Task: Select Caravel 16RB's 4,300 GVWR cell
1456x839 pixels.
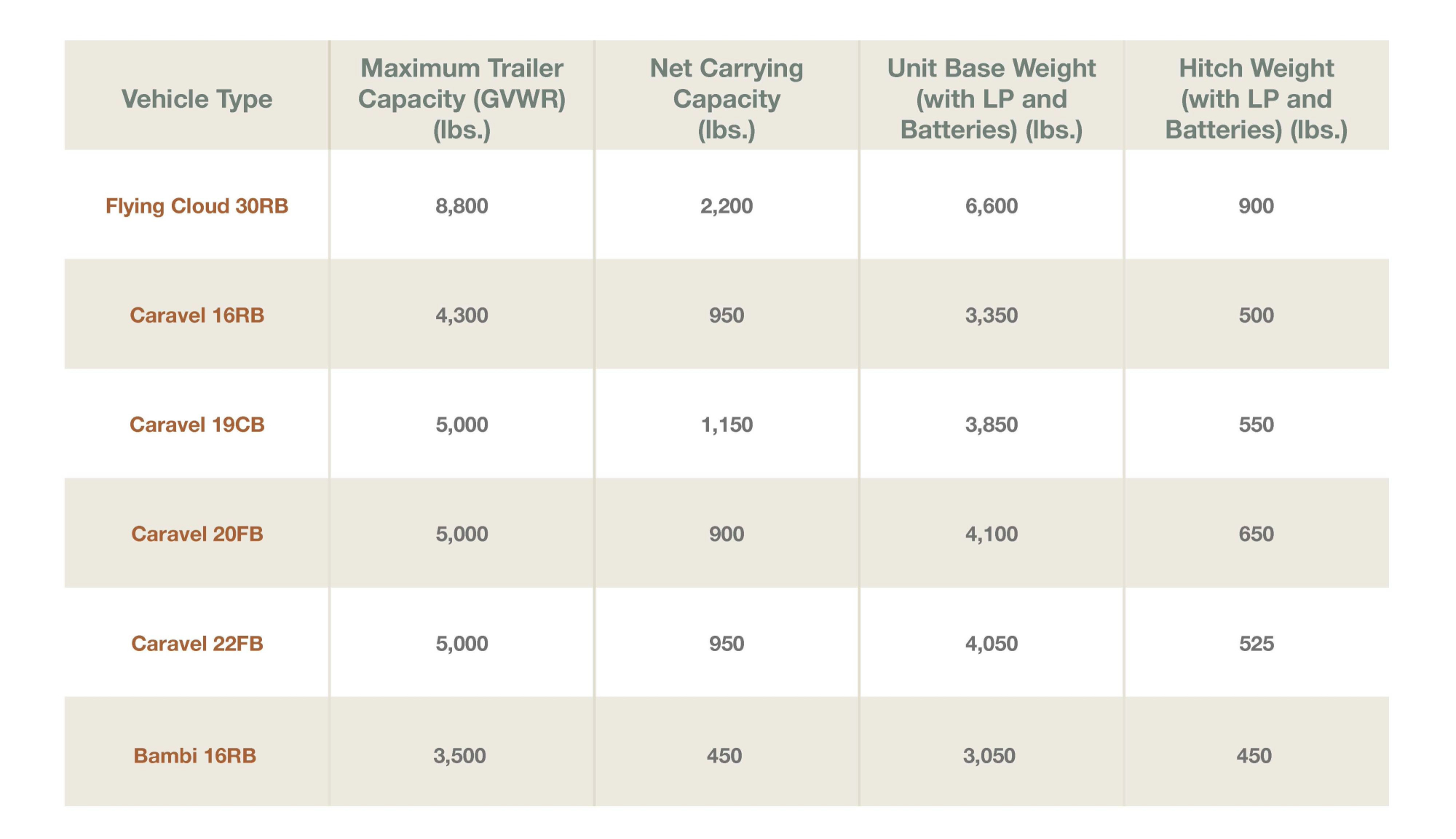Action: 462,315
